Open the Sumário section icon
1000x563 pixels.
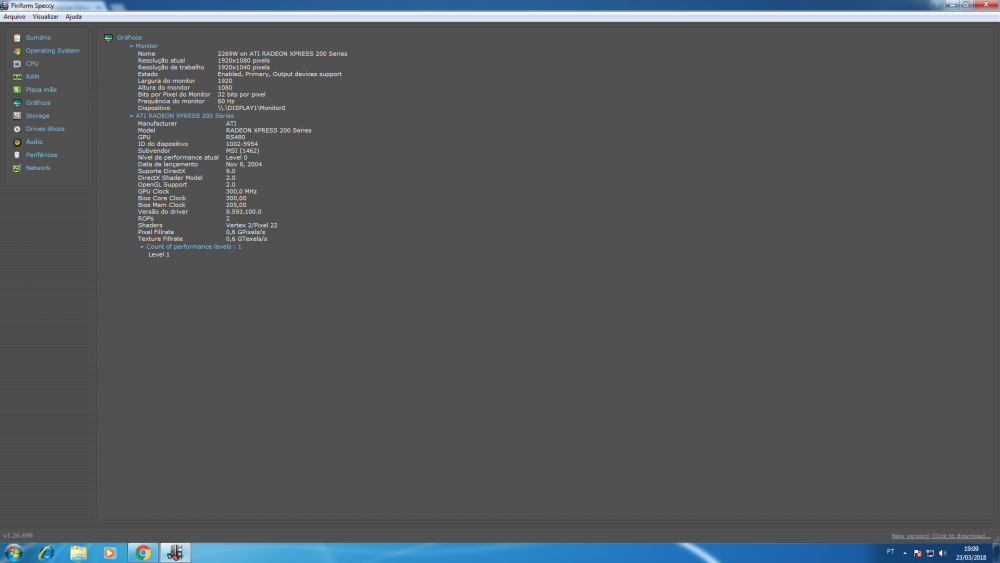point(17,38)
